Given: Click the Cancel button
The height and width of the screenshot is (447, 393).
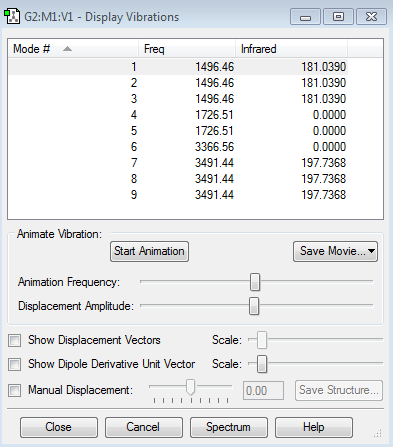Looking at the screenshot, I should pyautogui.click(x=144, y=427).
